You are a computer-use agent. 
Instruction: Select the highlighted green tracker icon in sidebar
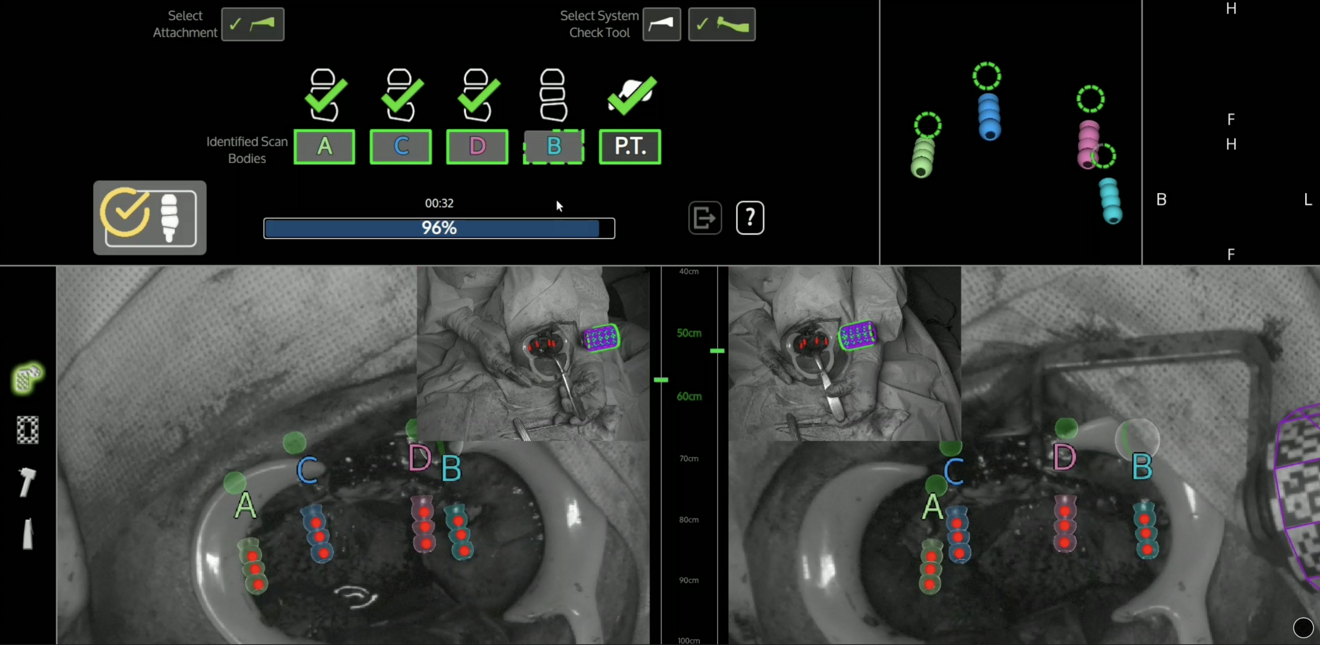tap(28, 378)
